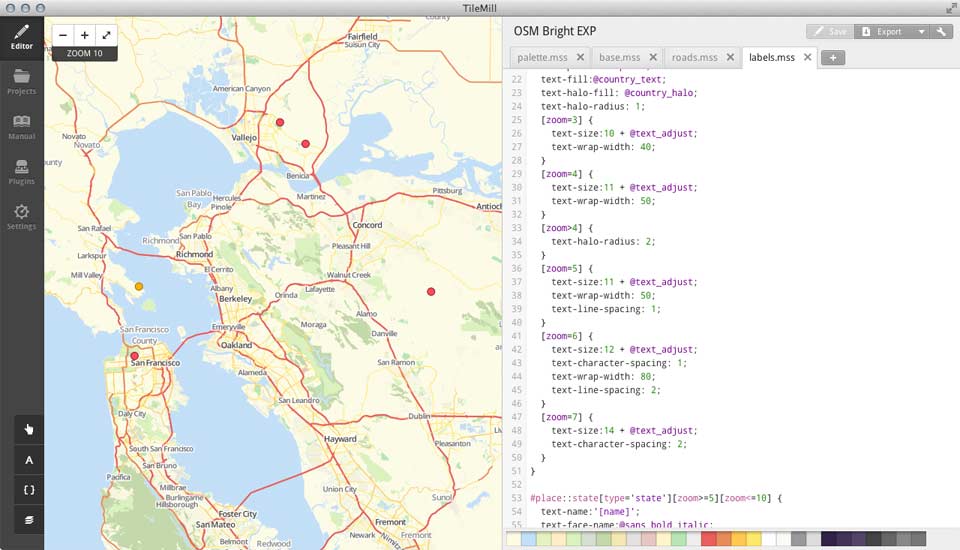Click the upper red marker north of Vallejo
Viewport: 960px width, 550px height.
(280, 122)
